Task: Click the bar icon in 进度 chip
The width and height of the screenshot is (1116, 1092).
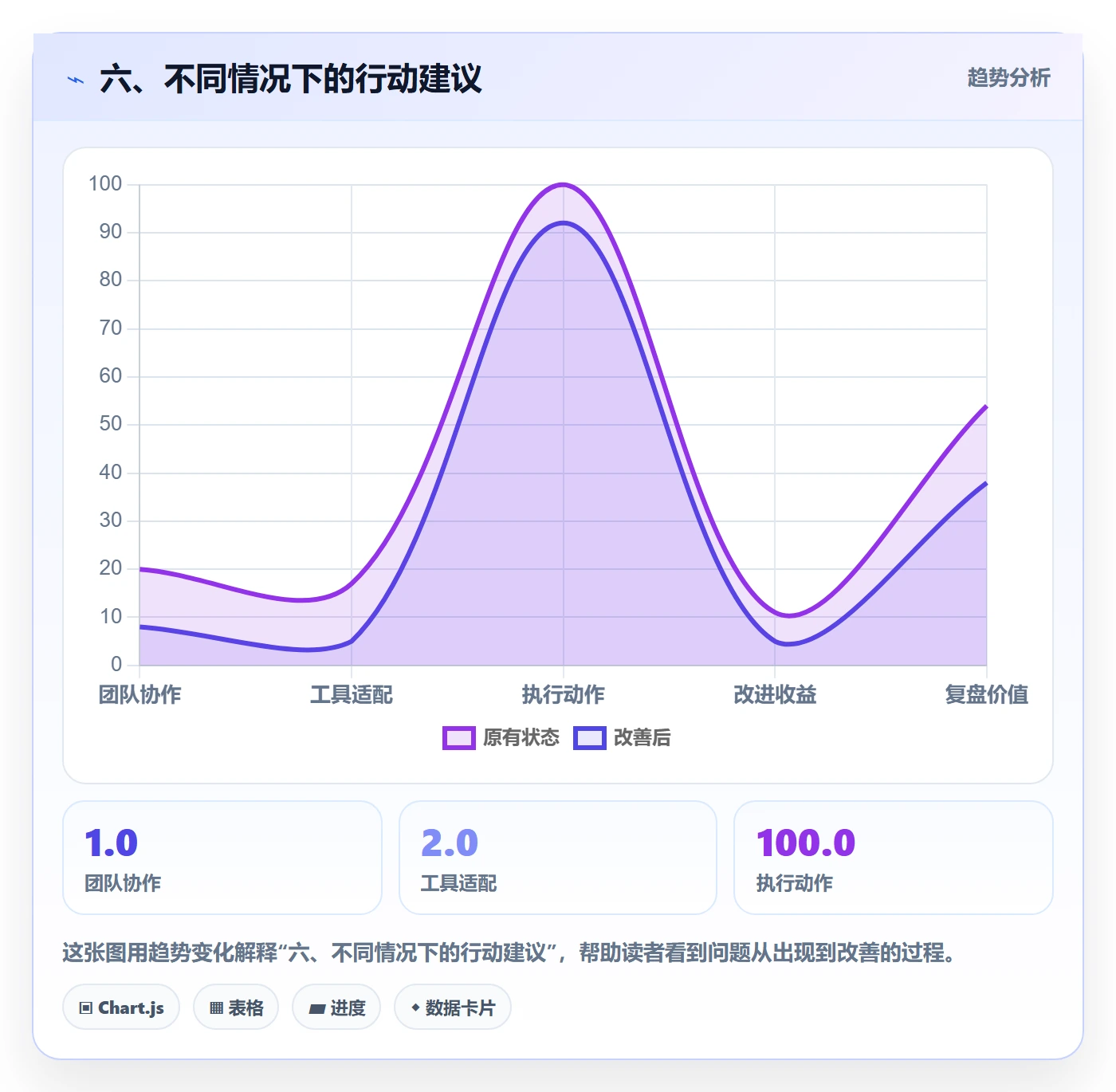Action: pos(316,1009)
